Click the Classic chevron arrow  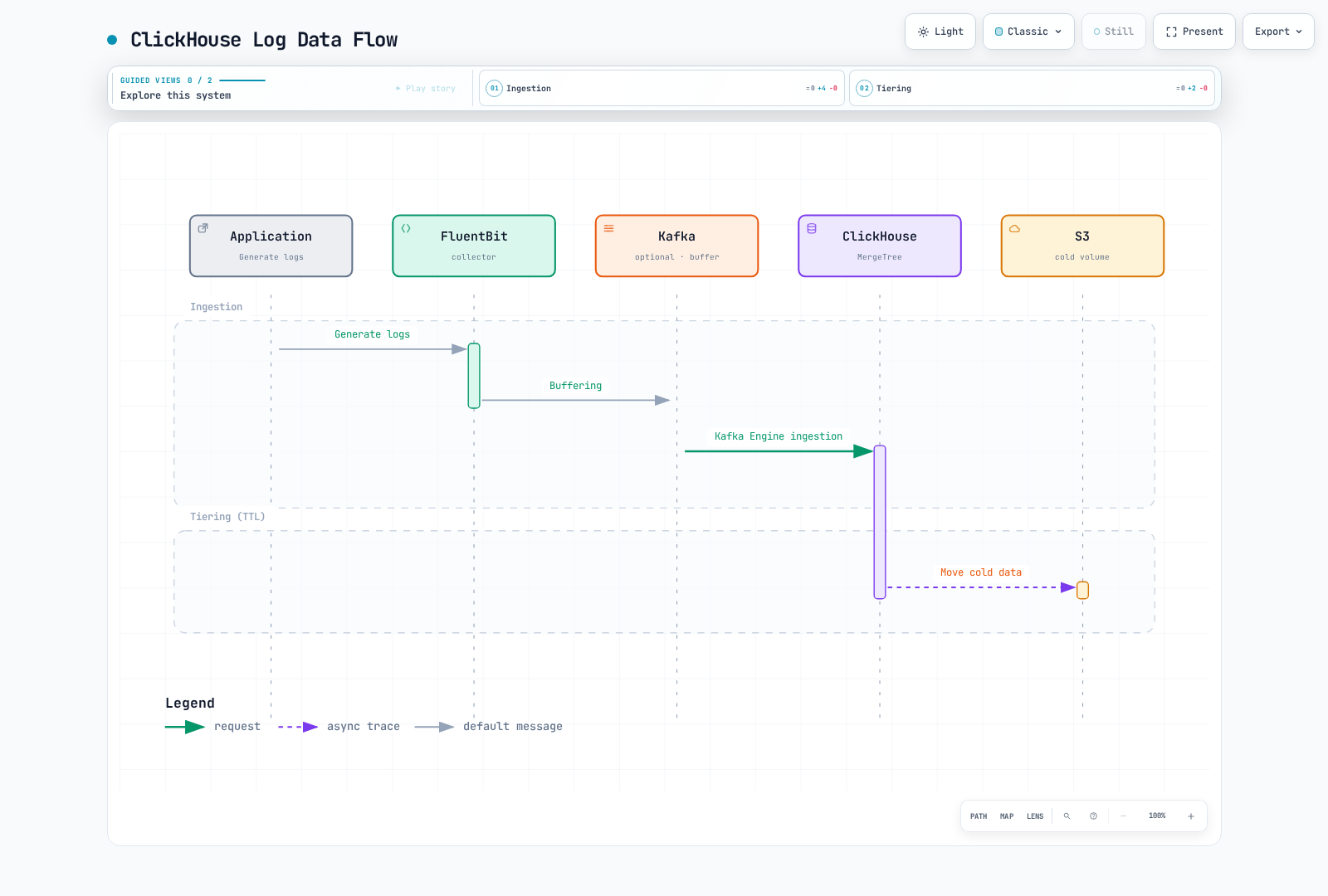pyautogui.click(x=1058, y=32)
